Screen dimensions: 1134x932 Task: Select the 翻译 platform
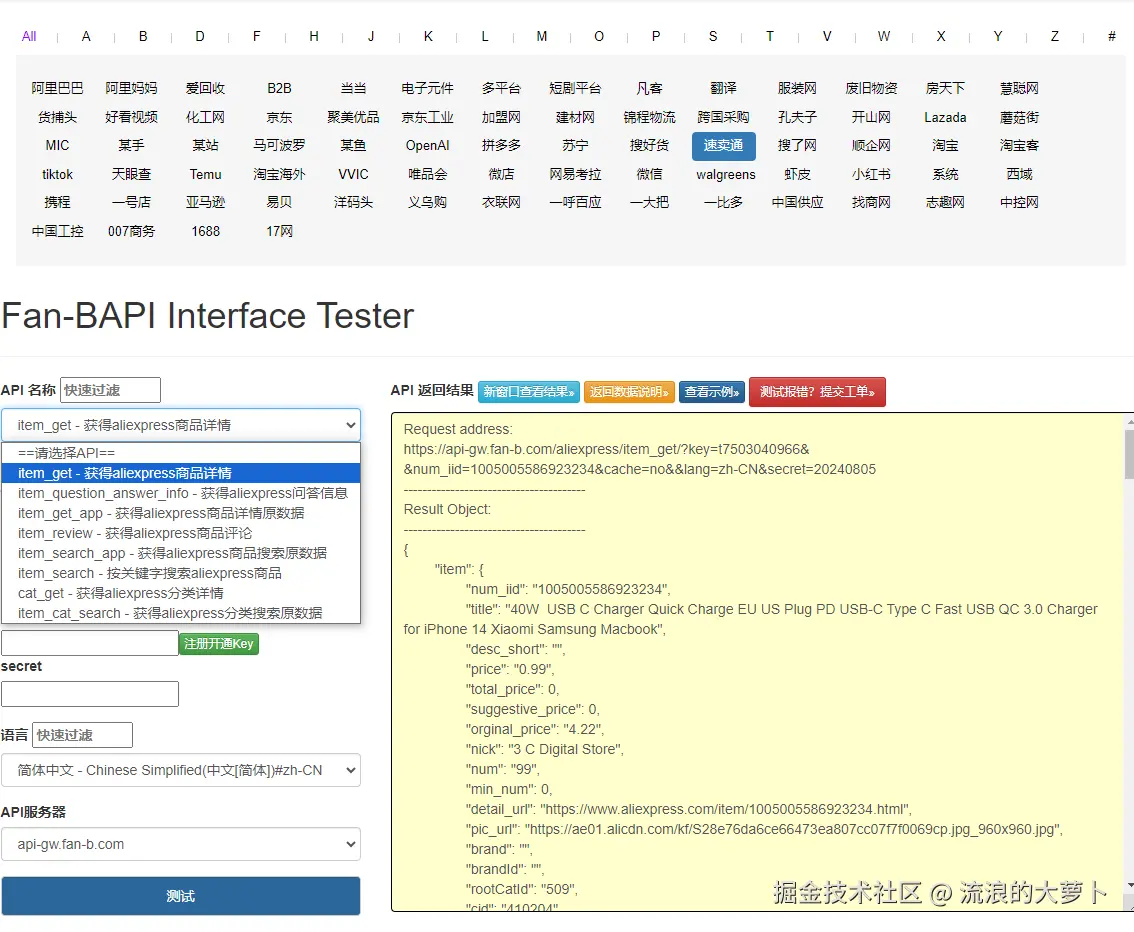[723, 88]
